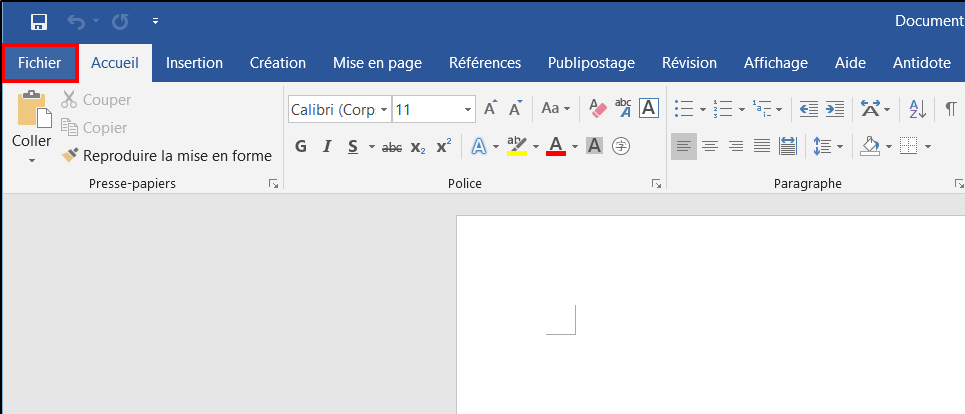965x414 pixels.
Task: Open the Aide tab
Action: pyautogui.click(x=850, y=63)
